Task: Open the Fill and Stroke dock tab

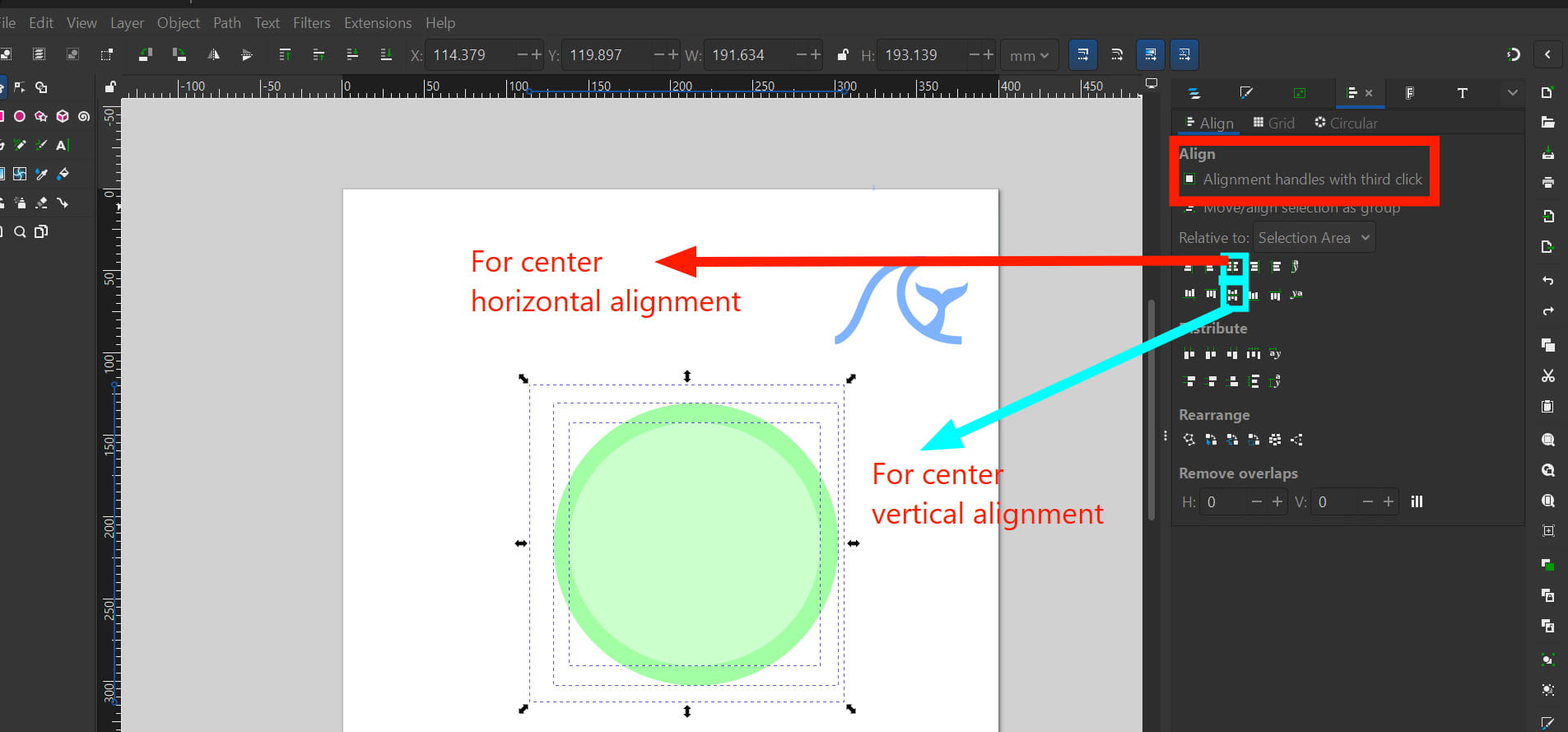Action: (x=1246, y=93)
